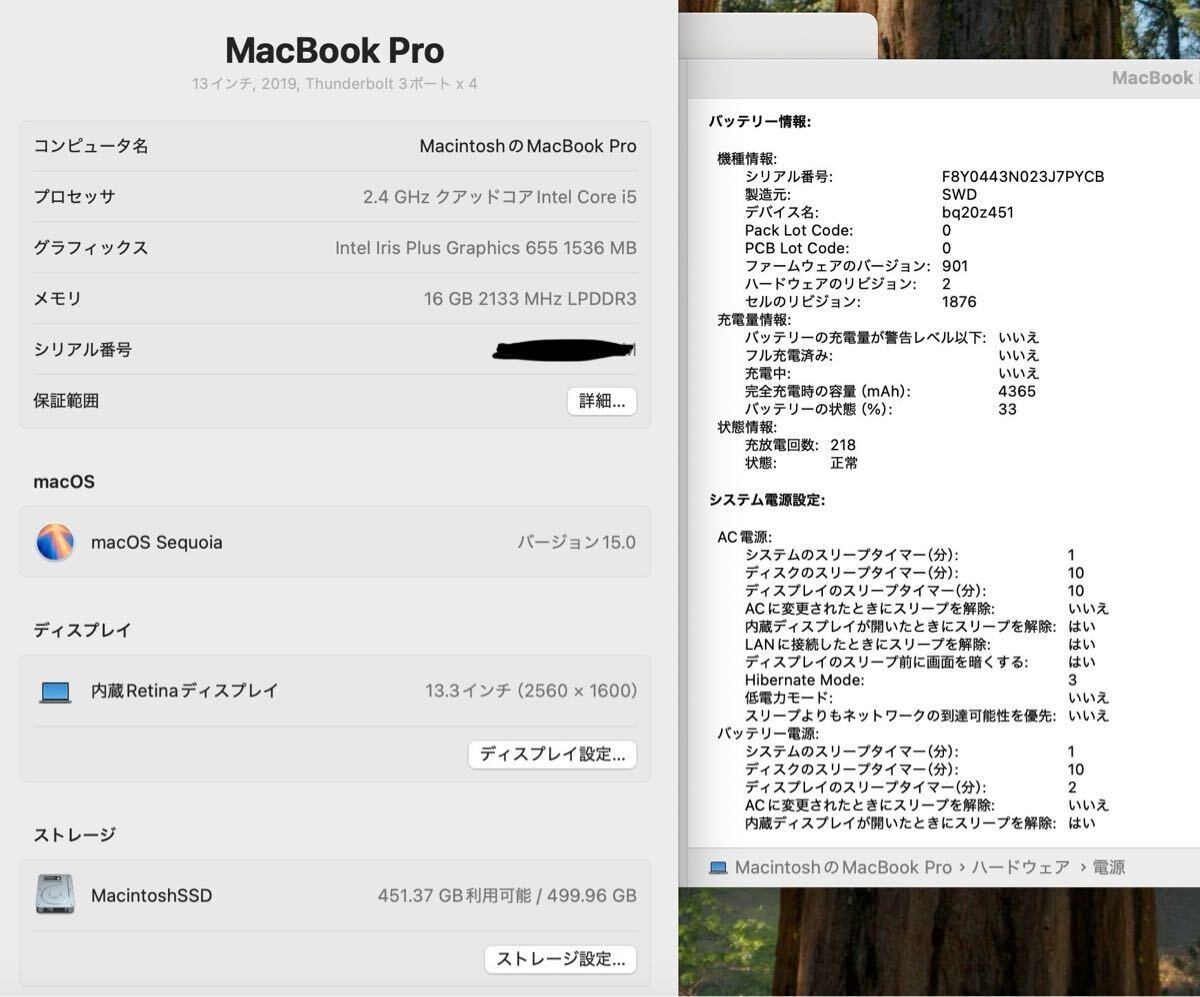Screen dimensions: 1200x997
Task: Open ストレージ設定... button
Action: [x=560, y=959]
